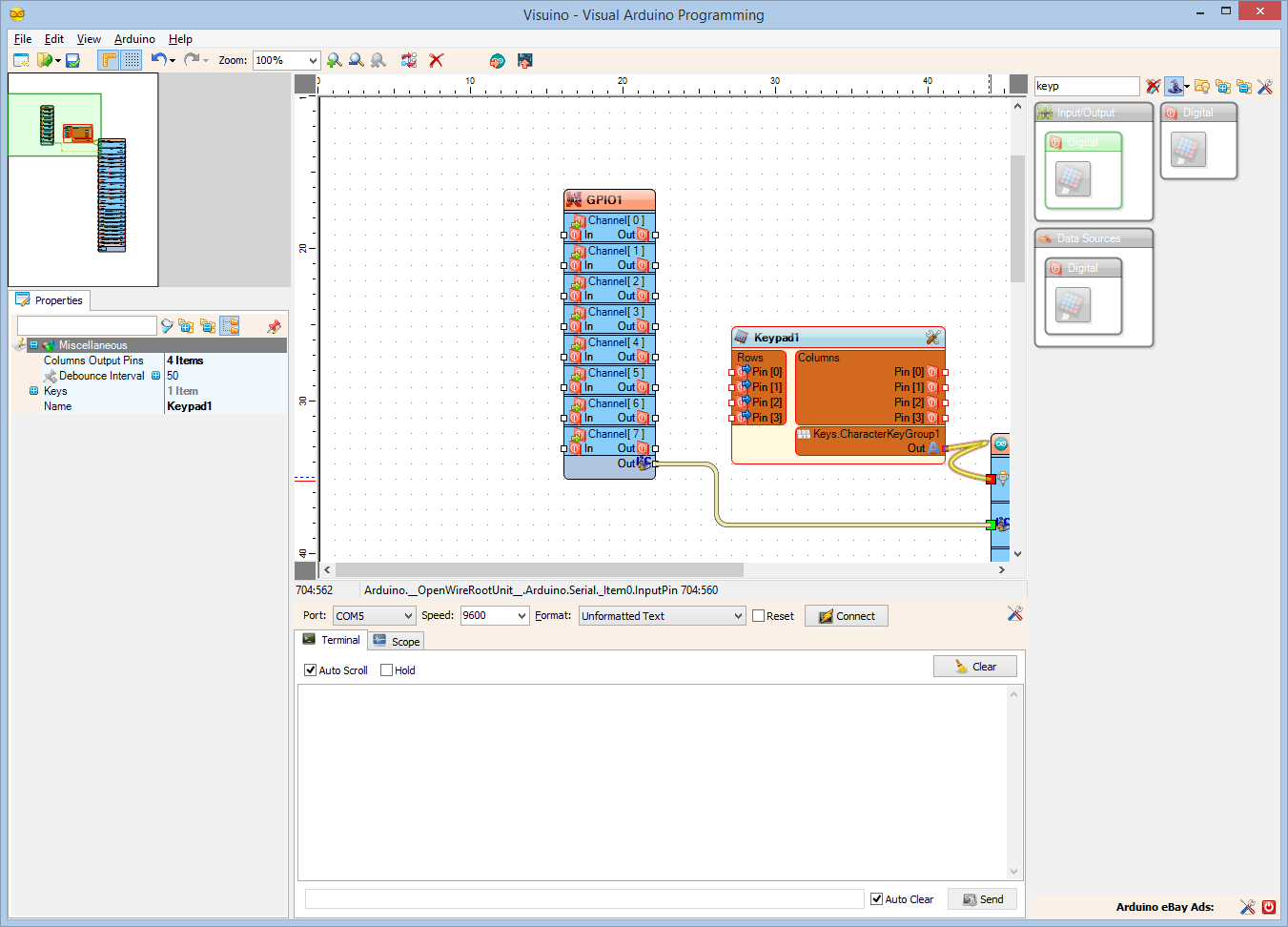The image size is (1288, 927).
Task: Click the red X delete icon on toolbar
Action: pyautogui.click(x=436, y=59)
